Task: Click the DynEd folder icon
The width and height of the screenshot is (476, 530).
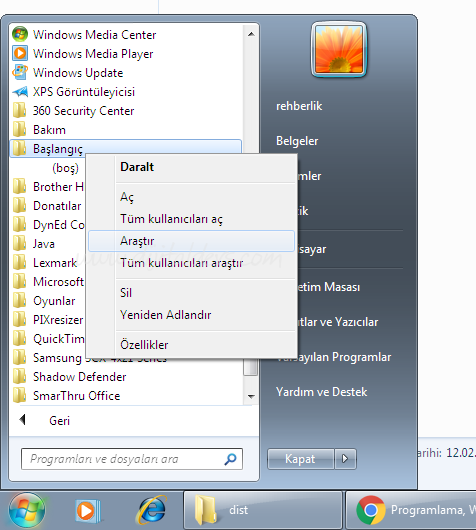Action: pyautogui.click(x=19, y=224)
